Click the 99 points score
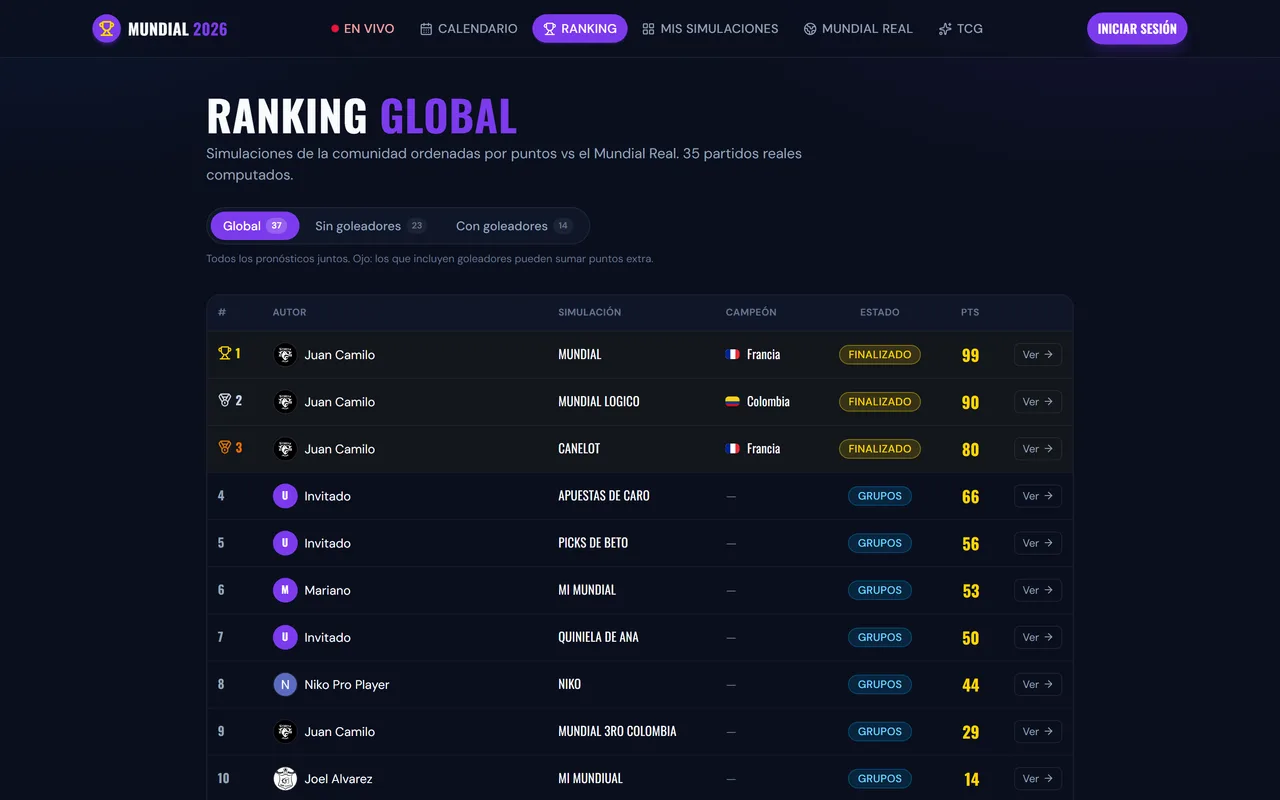The height and width of the screenshot is (800, 1280). pyautogui.click(x=970, y=355)
